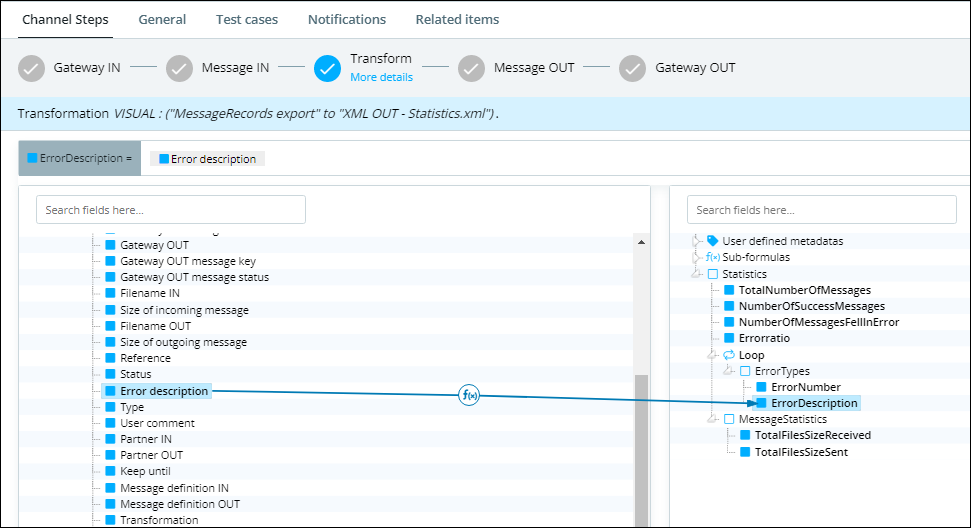Select the ErrorDescription = formula tab

(x=79, y=159)
